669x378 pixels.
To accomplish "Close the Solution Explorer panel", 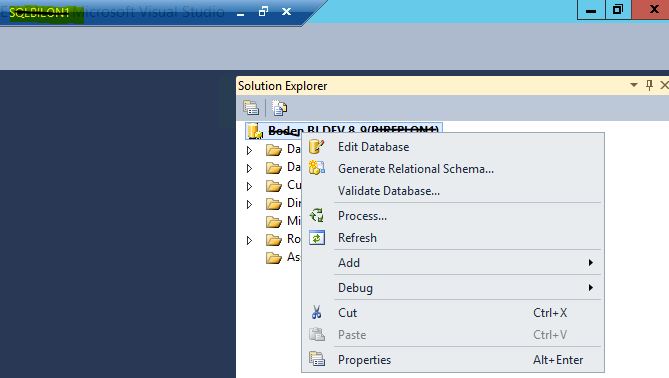I will point(664,85).
